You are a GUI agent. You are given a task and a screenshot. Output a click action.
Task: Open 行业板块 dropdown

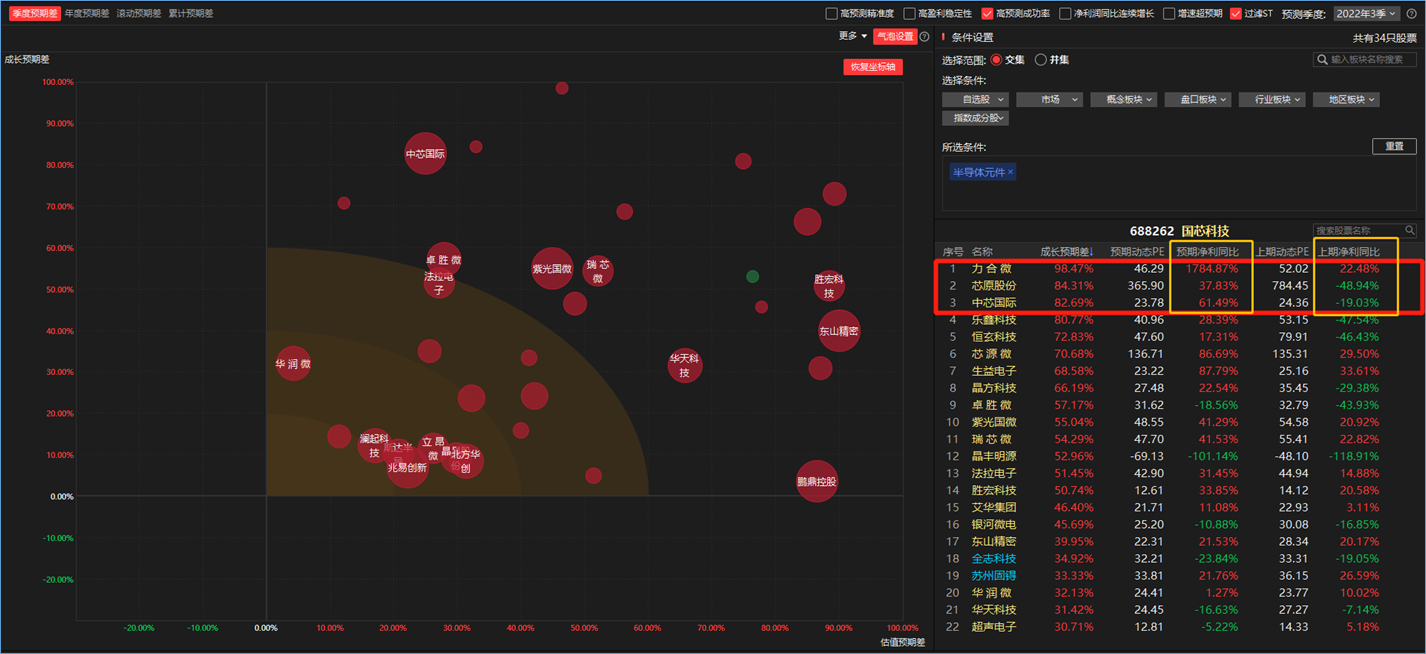(x=1271, y=99)
